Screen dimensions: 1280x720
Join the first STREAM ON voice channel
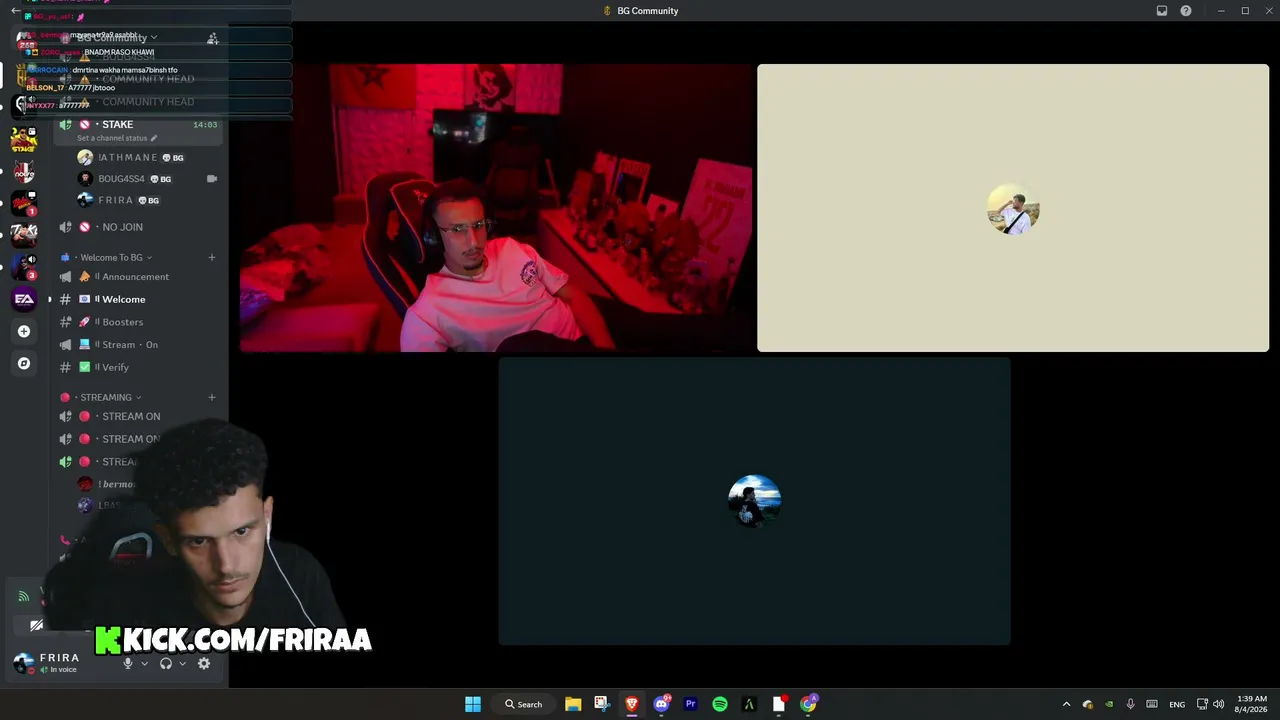point(139,416)
